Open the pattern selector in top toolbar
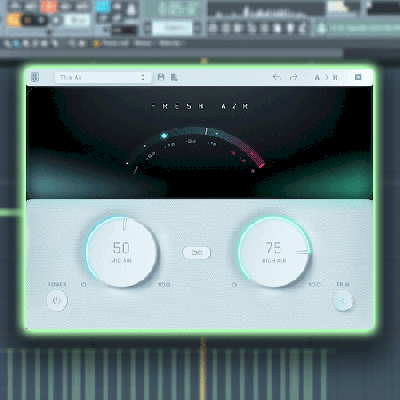The width and height of the screenshot is (400, 400). point(172,28)
